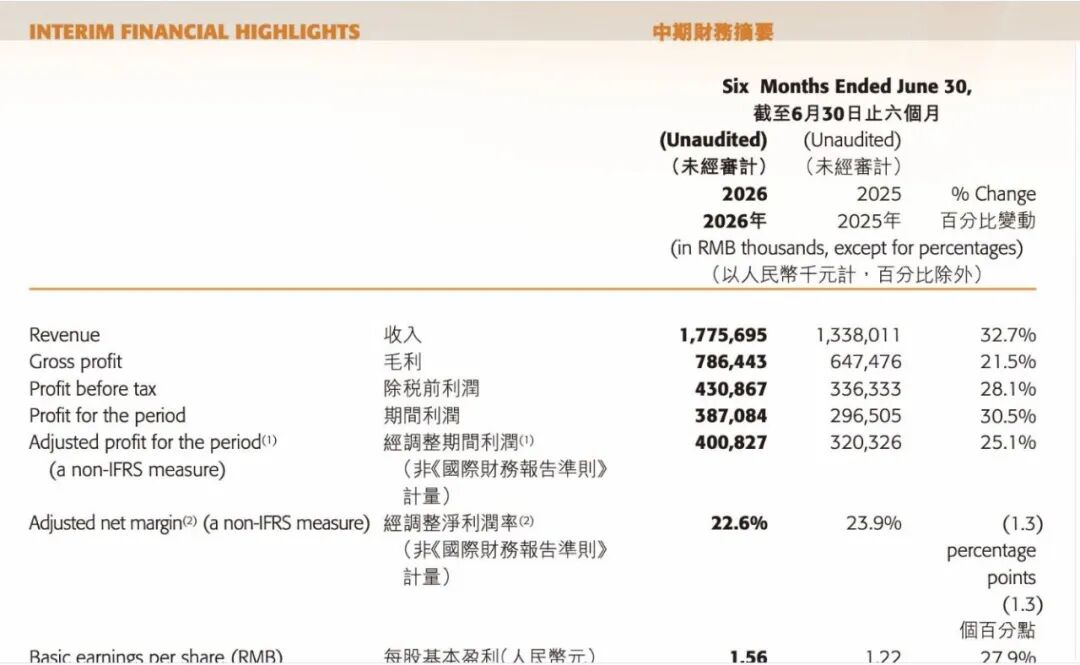Click the '30.5%' change value
1080x665 pixels.
coord(1008,416)
